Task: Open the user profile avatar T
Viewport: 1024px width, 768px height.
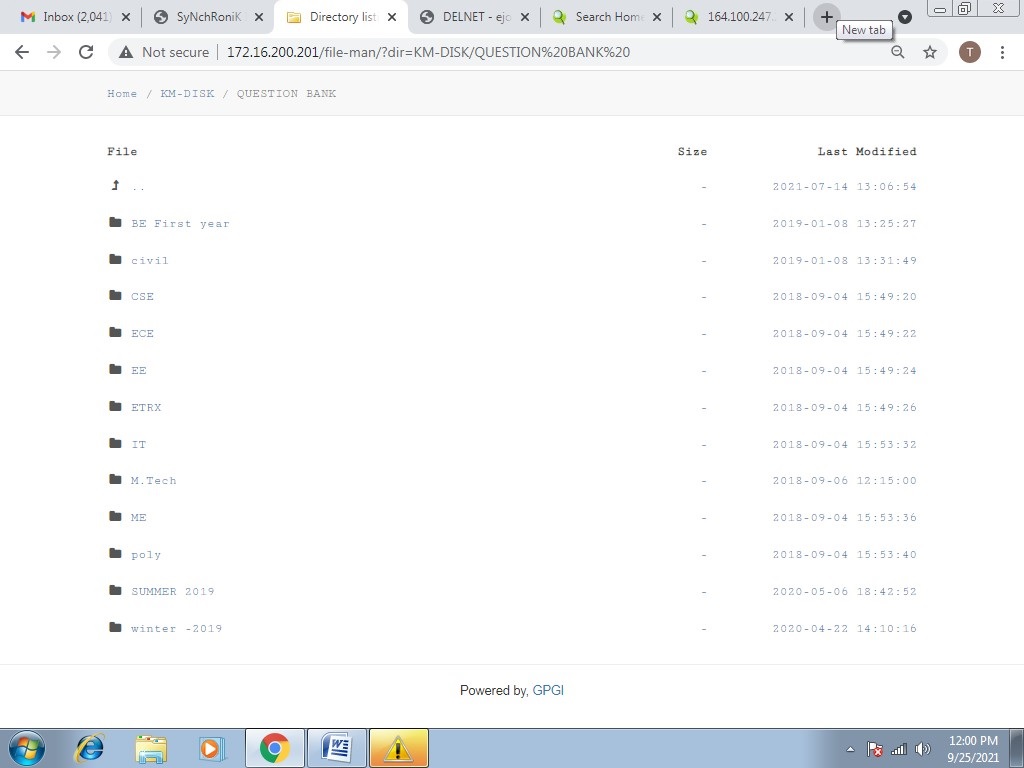Action: tap(969, 52)
